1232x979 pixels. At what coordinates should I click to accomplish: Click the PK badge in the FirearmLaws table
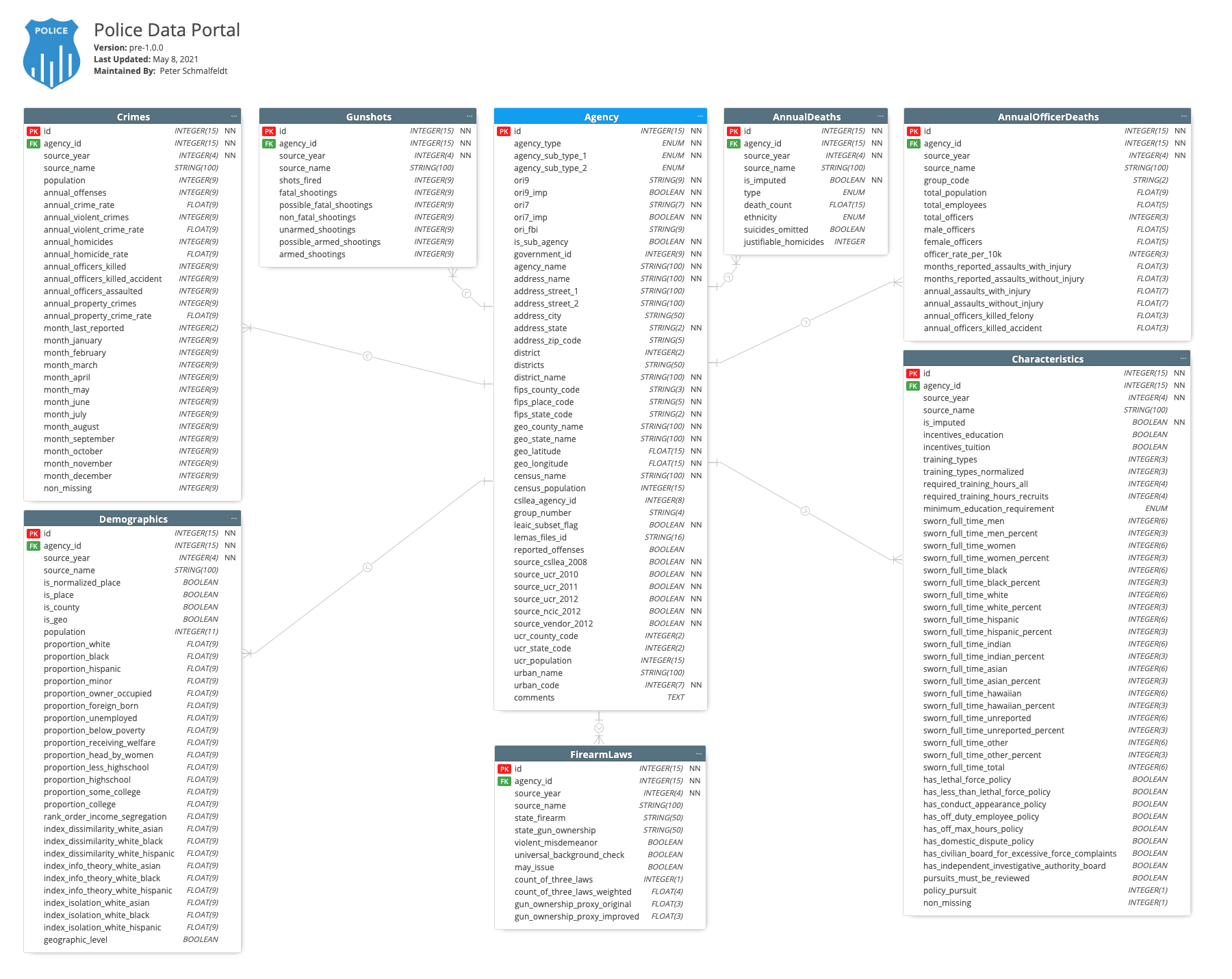pyautogui.click(x=504, y=769)
